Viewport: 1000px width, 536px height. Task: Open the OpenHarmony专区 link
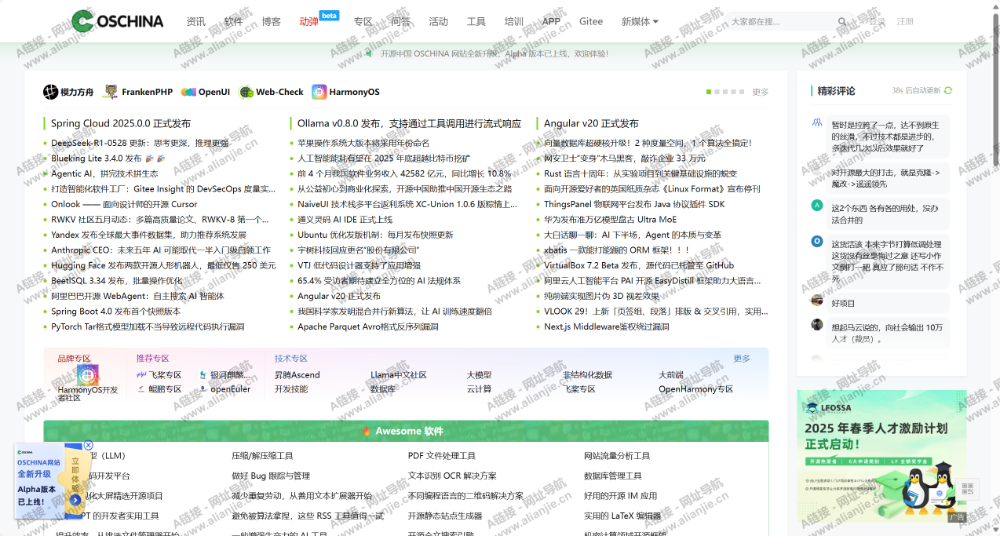696,389
